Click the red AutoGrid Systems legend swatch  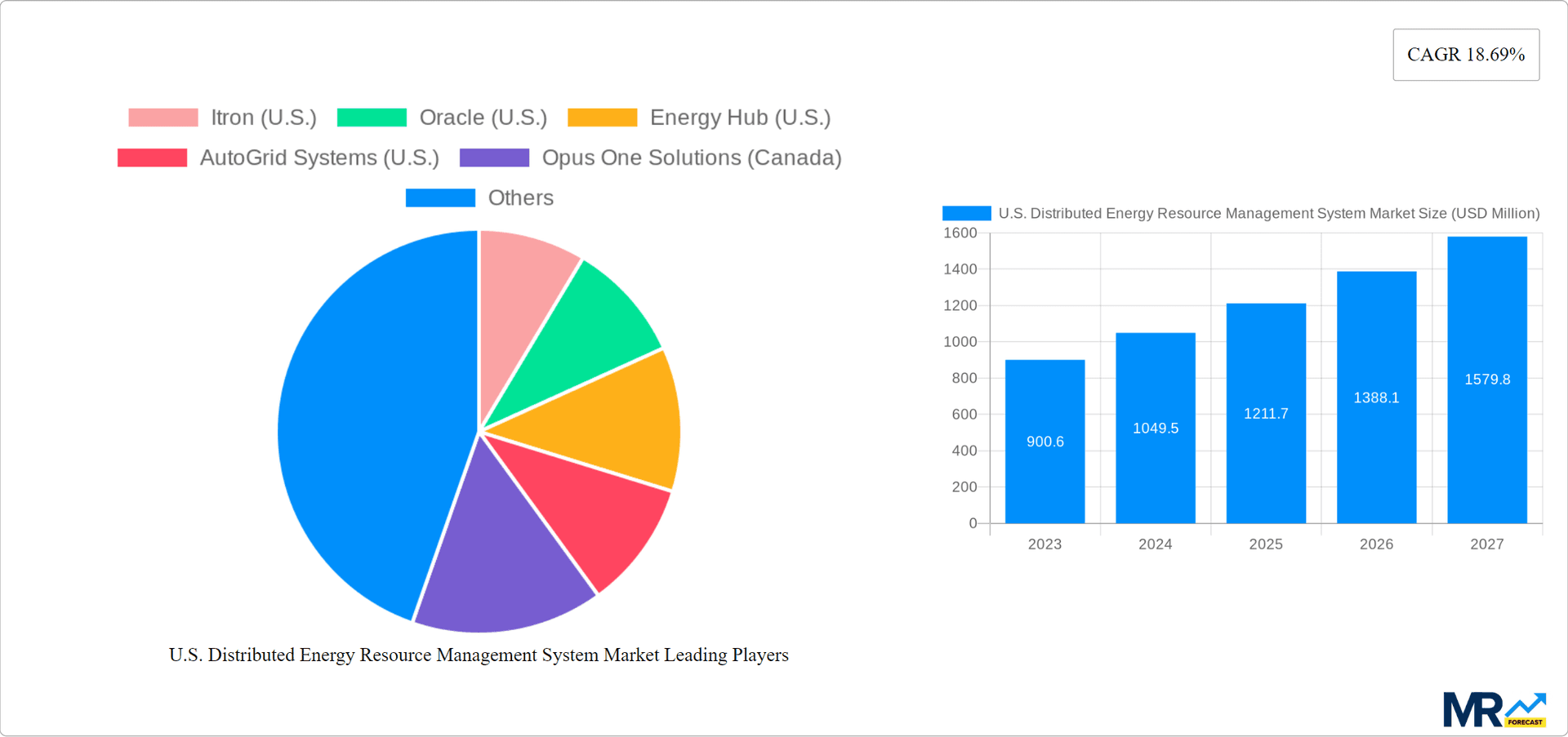point(152,157)
